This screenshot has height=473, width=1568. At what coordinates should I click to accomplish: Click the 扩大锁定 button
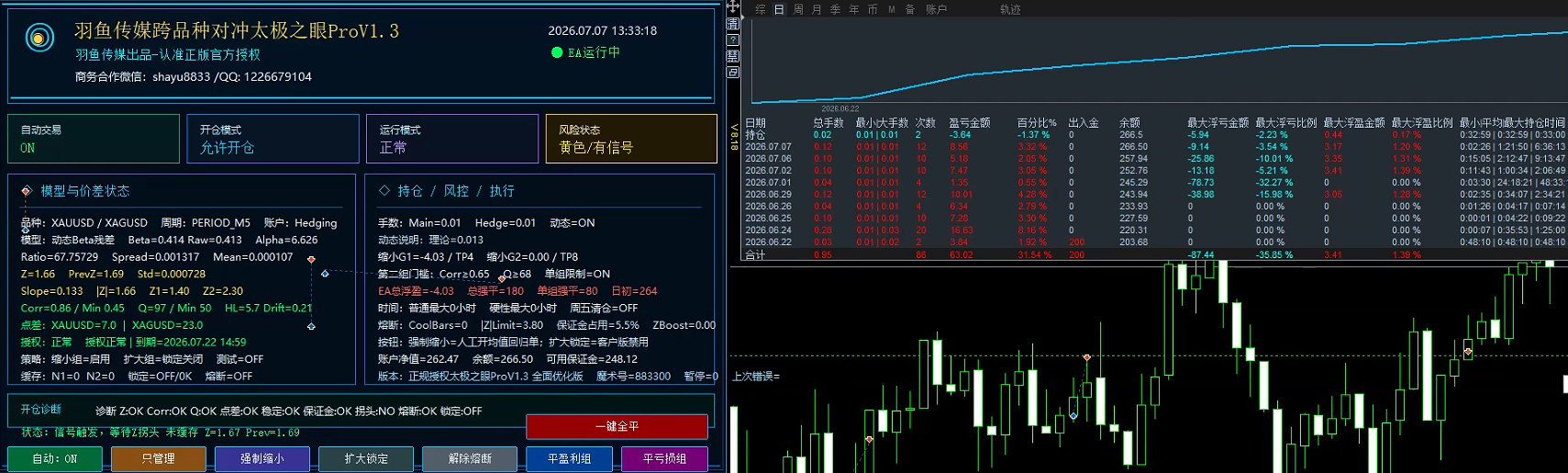(366, 458)
